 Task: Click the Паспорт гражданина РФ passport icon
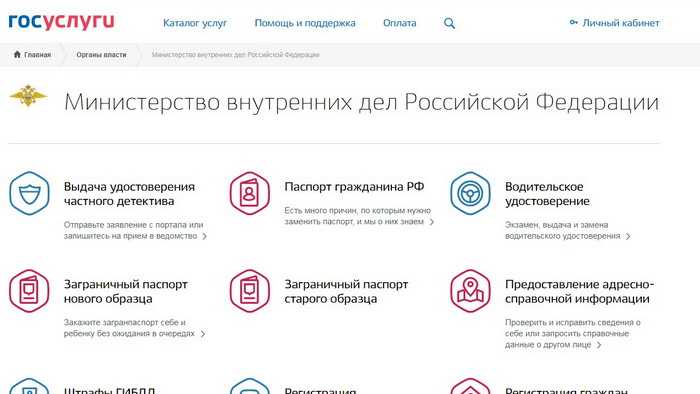(x=250, y=193)
